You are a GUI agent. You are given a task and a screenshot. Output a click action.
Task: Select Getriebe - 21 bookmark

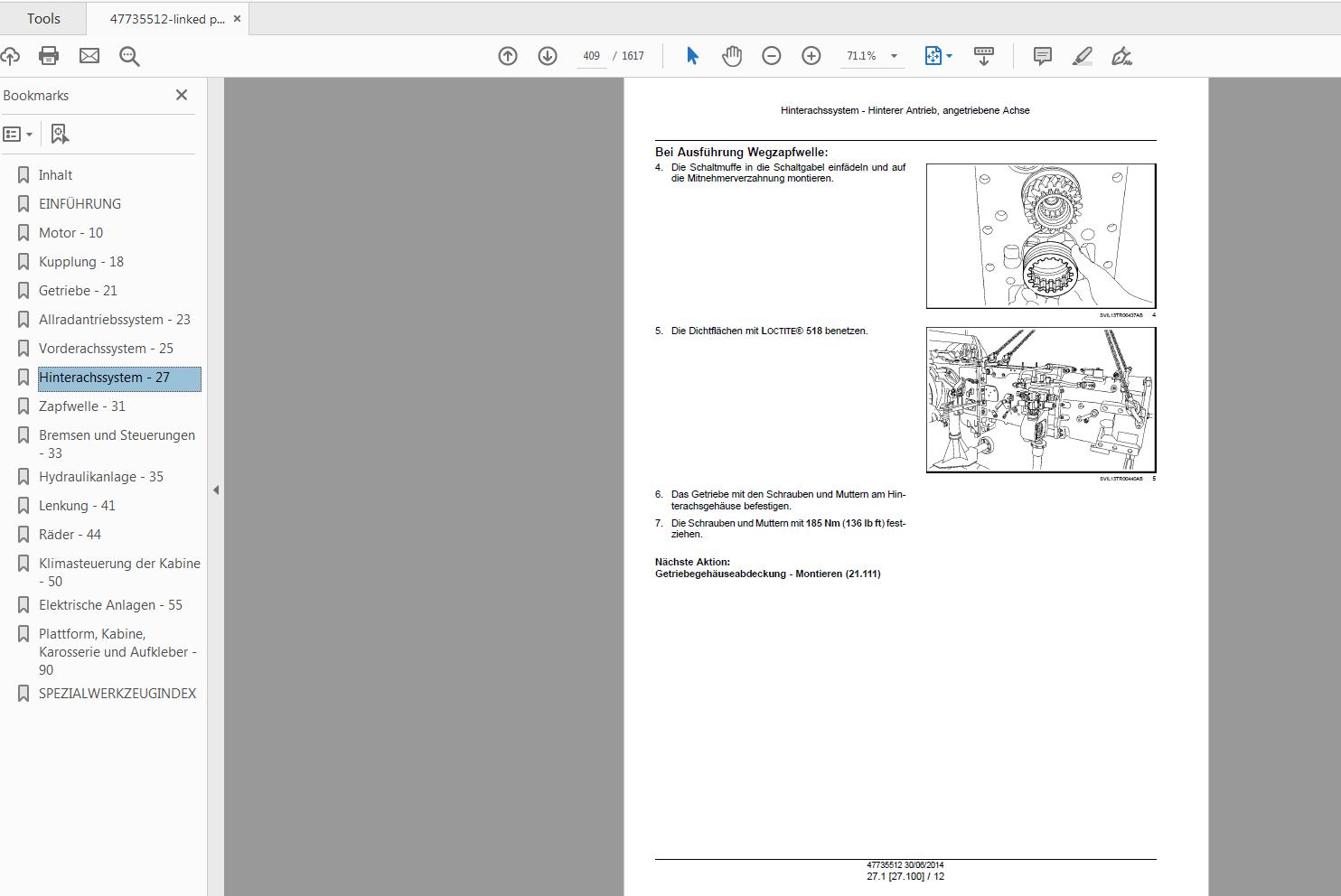[78, 291]
